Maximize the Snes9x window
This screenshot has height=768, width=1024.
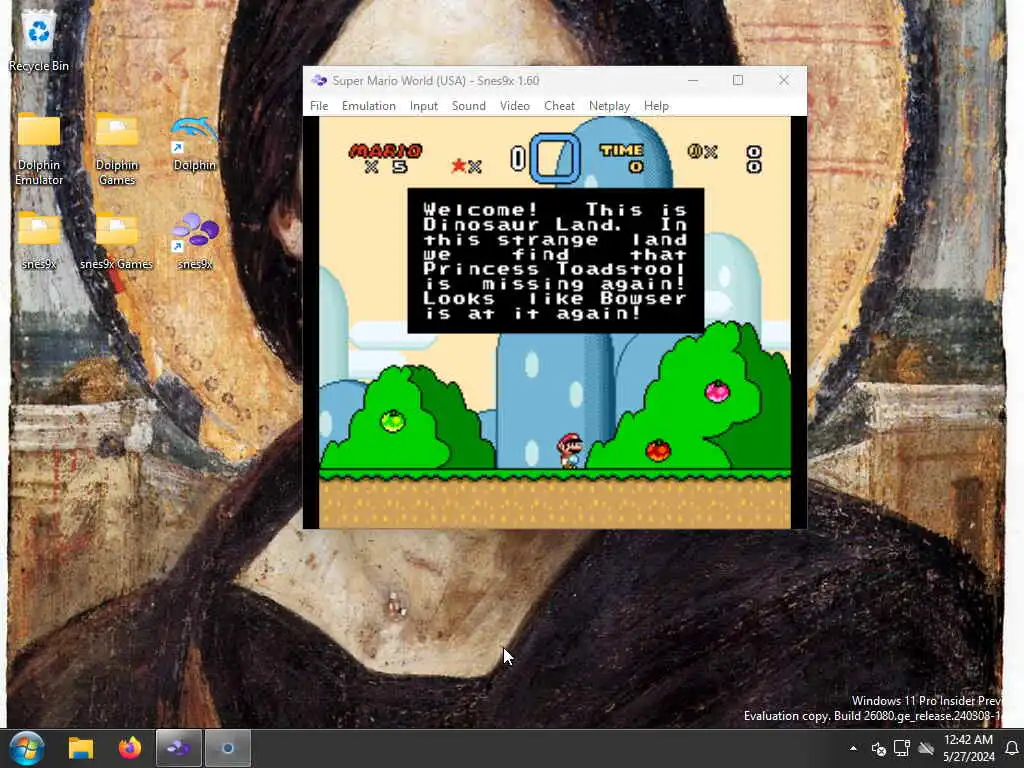point(738,80)
